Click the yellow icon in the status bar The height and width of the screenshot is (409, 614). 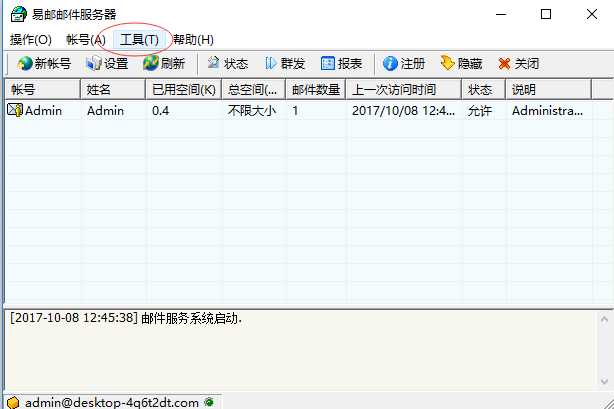pyautogui.click(x=13, y=402)
